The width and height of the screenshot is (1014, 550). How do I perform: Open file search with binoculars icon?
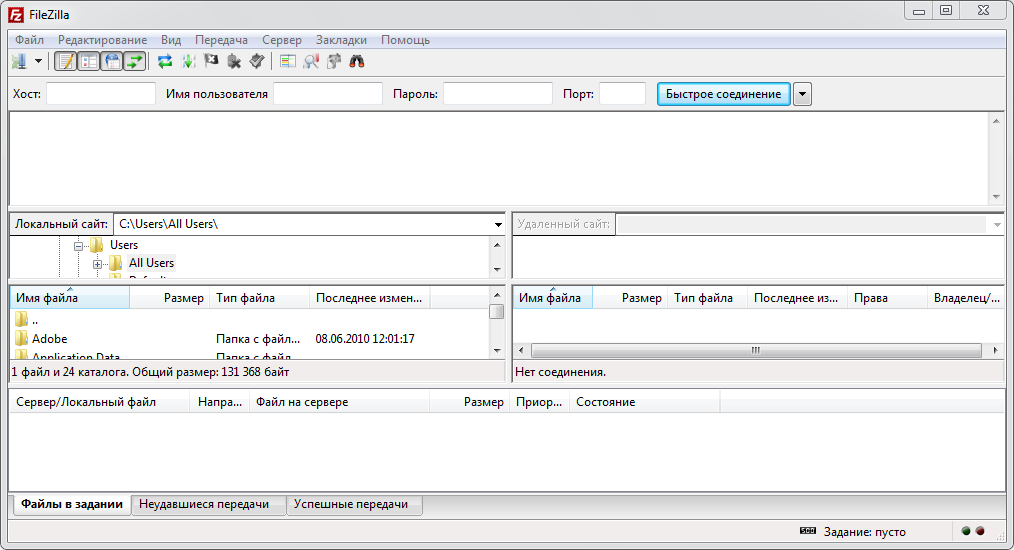357,61
